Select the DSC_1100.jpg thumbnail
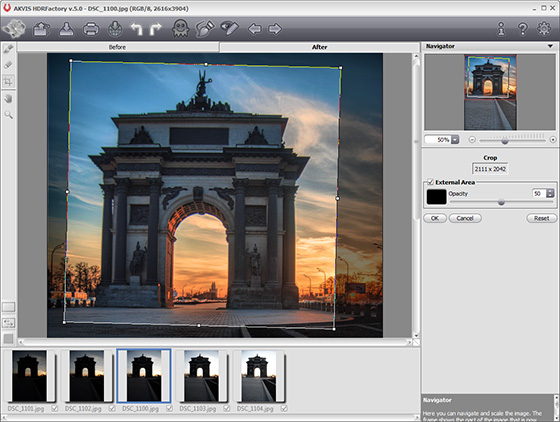Image resolution: width=560 pixels, height=422 pixels. [x=144, y=376]
